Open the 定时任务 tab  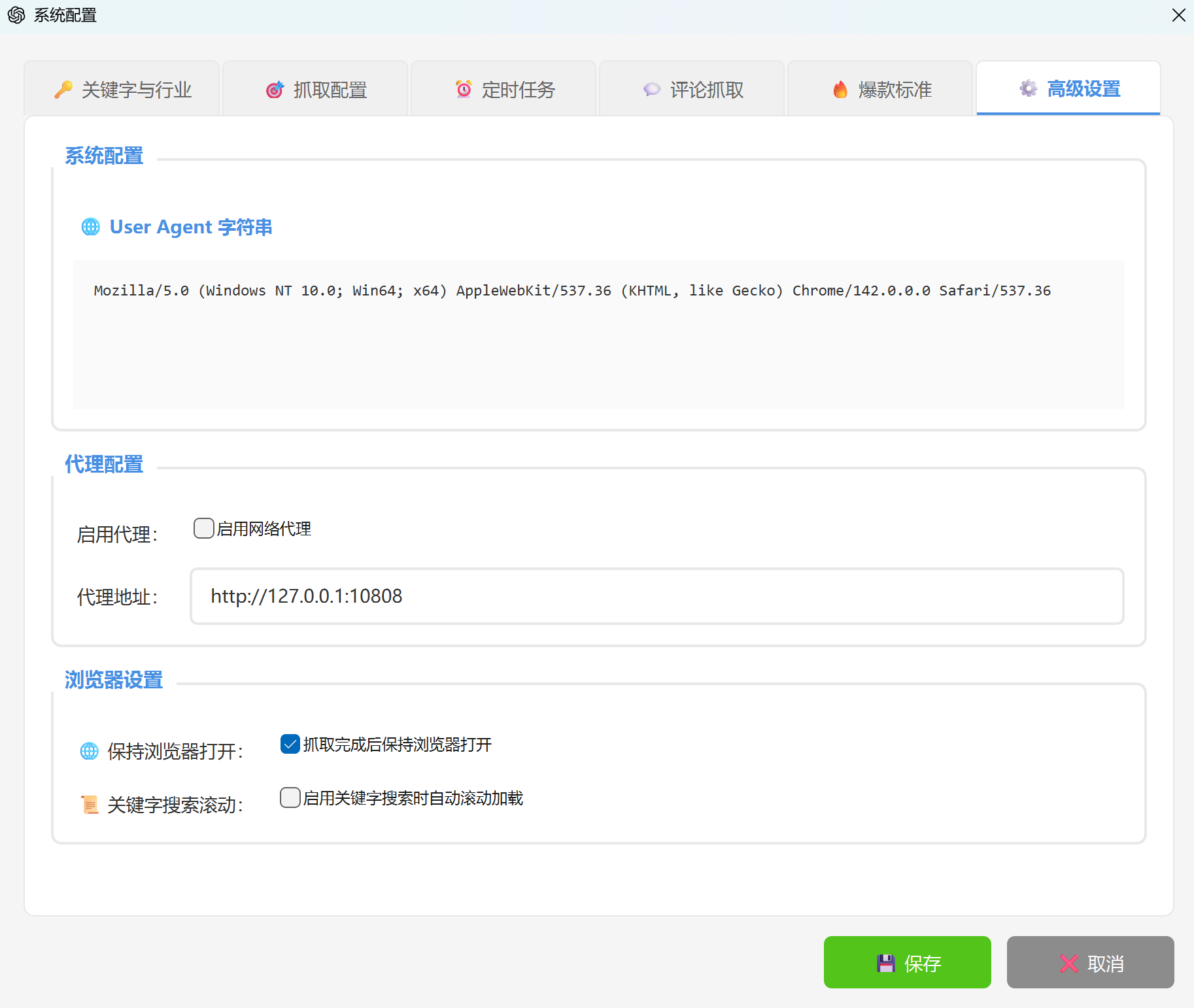pyautogui.click(x=503, y=90)
